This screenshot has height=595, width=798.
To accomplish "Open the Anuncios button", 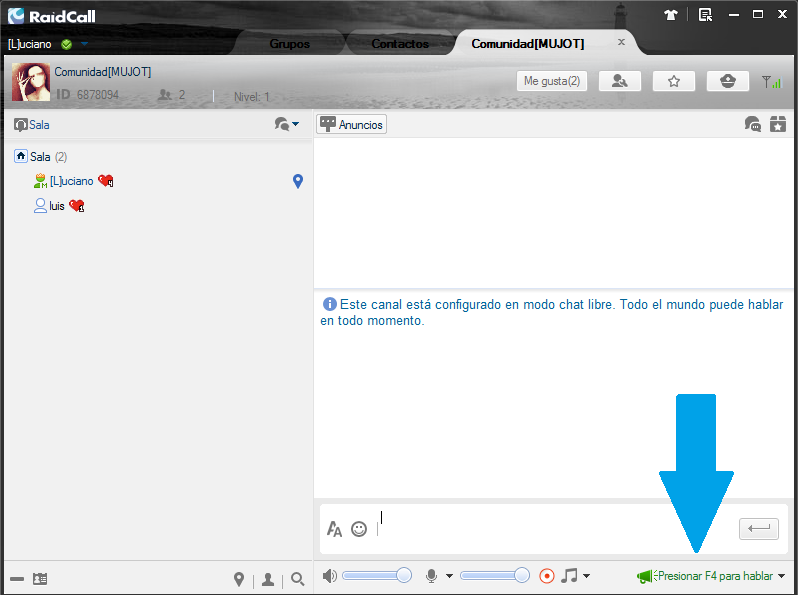I will coord(351,124).
